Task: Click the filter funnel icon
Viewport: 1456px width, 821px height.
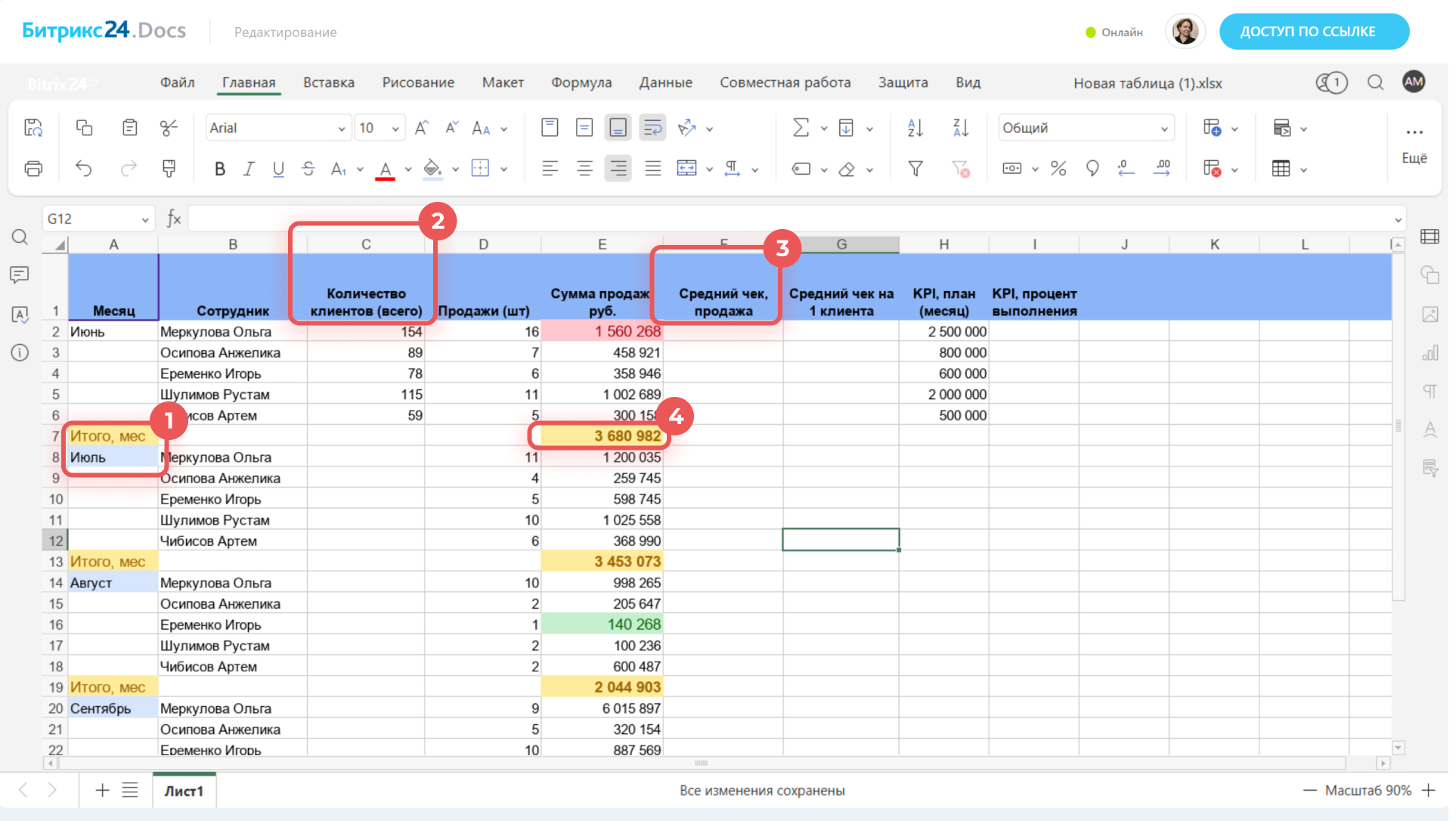Action: (x=915, y=169)
